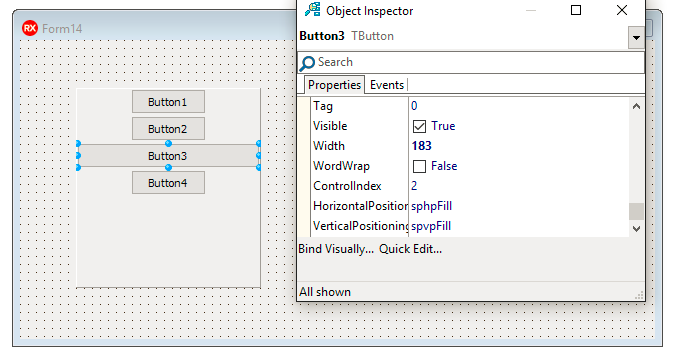Click the RX icon on Form14
Viewport: 679px width, 361px height.
point(30,29)
